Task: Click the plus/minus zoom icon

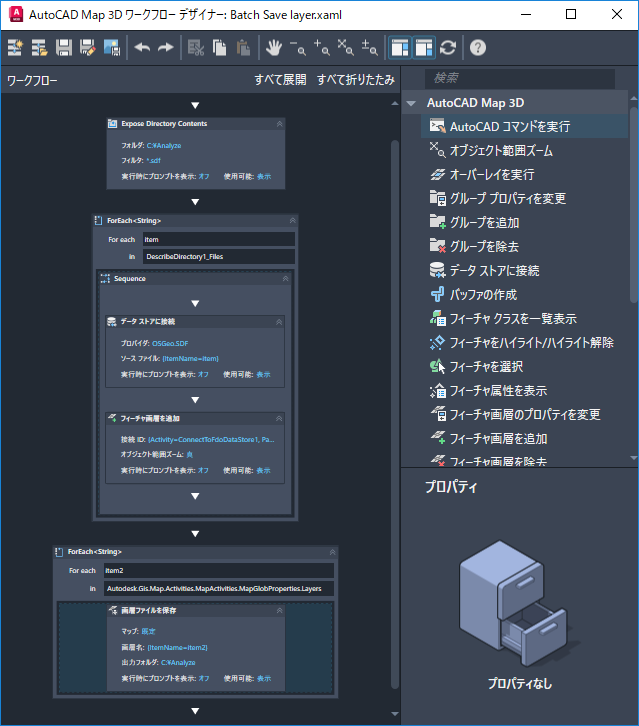Action: pos(370,48)
